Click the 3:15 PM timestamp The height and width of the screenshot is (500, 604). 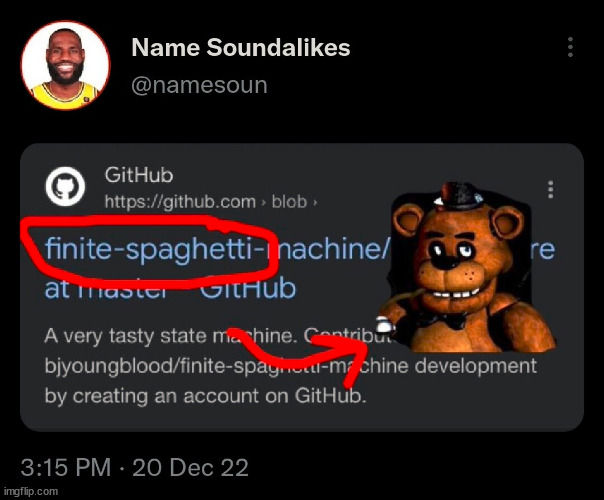(66, 467)
